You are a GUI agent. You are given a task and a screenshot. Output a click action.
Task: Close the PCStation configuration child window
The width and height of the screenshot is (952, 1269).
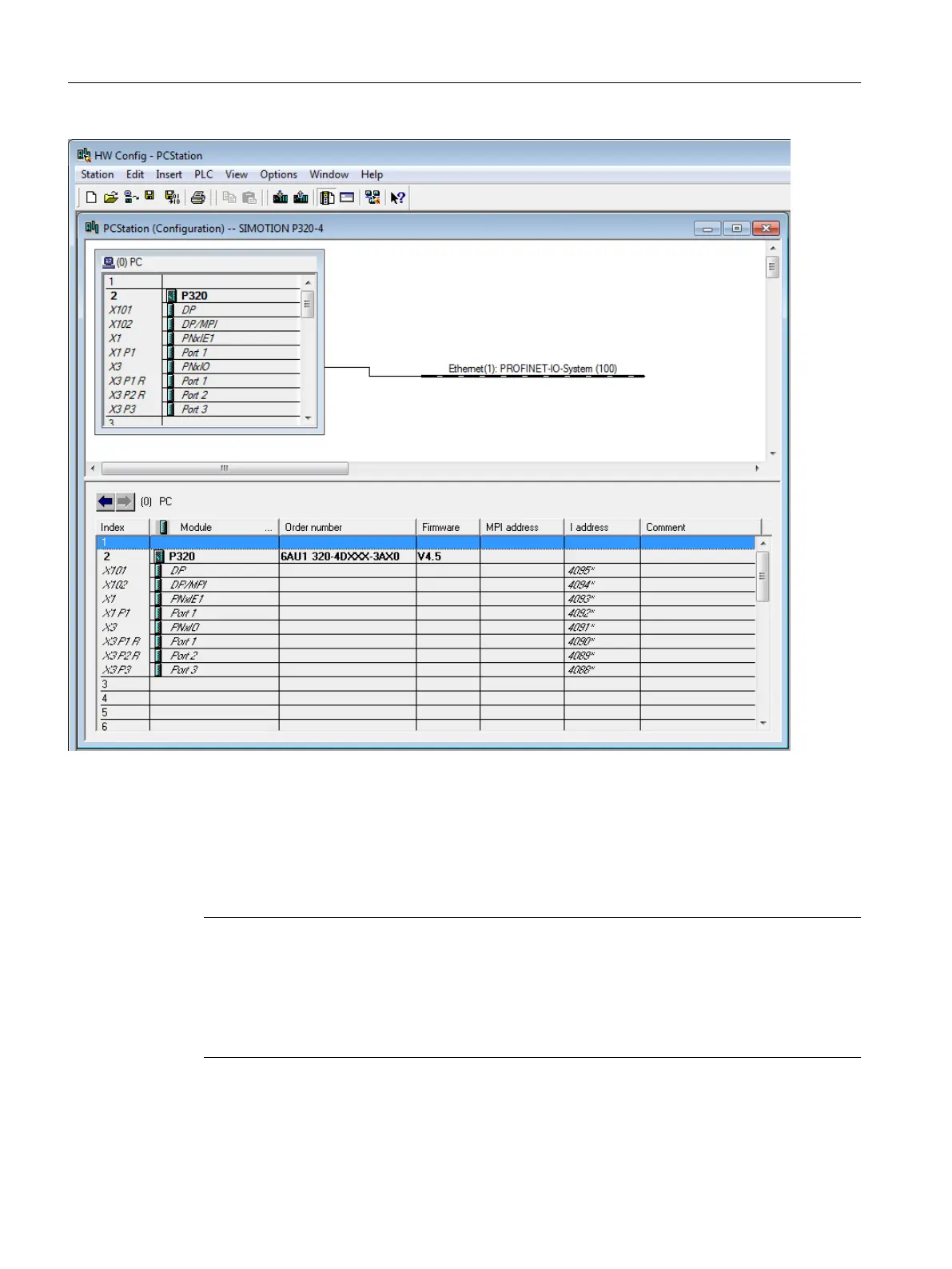pos(766,229)
